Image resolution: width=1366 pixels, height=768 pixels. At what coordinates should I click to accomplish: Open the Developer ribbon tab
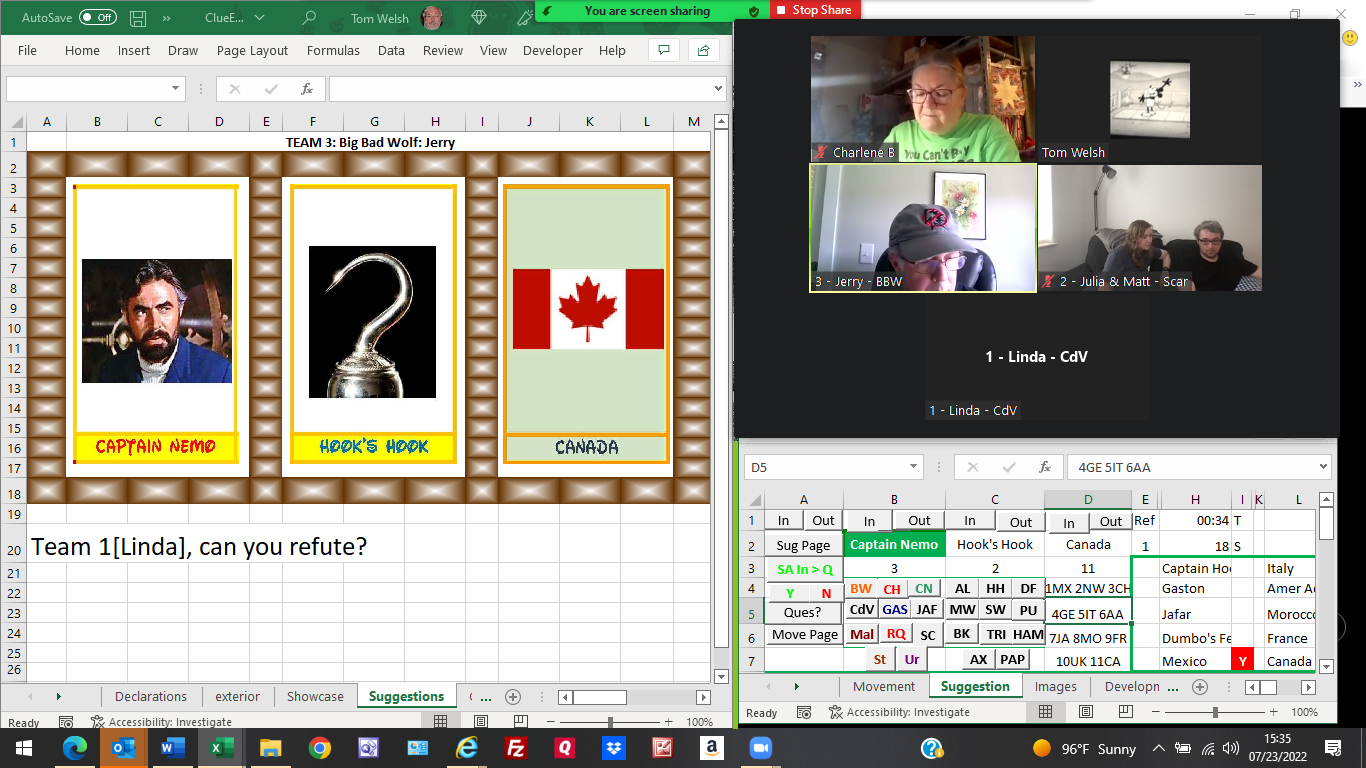[x=553, y=50]
